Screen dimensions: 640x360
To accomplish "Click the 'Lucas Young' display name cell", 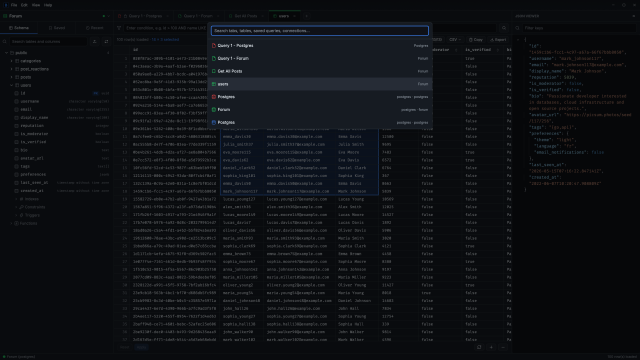I will (x=357, y=199).
